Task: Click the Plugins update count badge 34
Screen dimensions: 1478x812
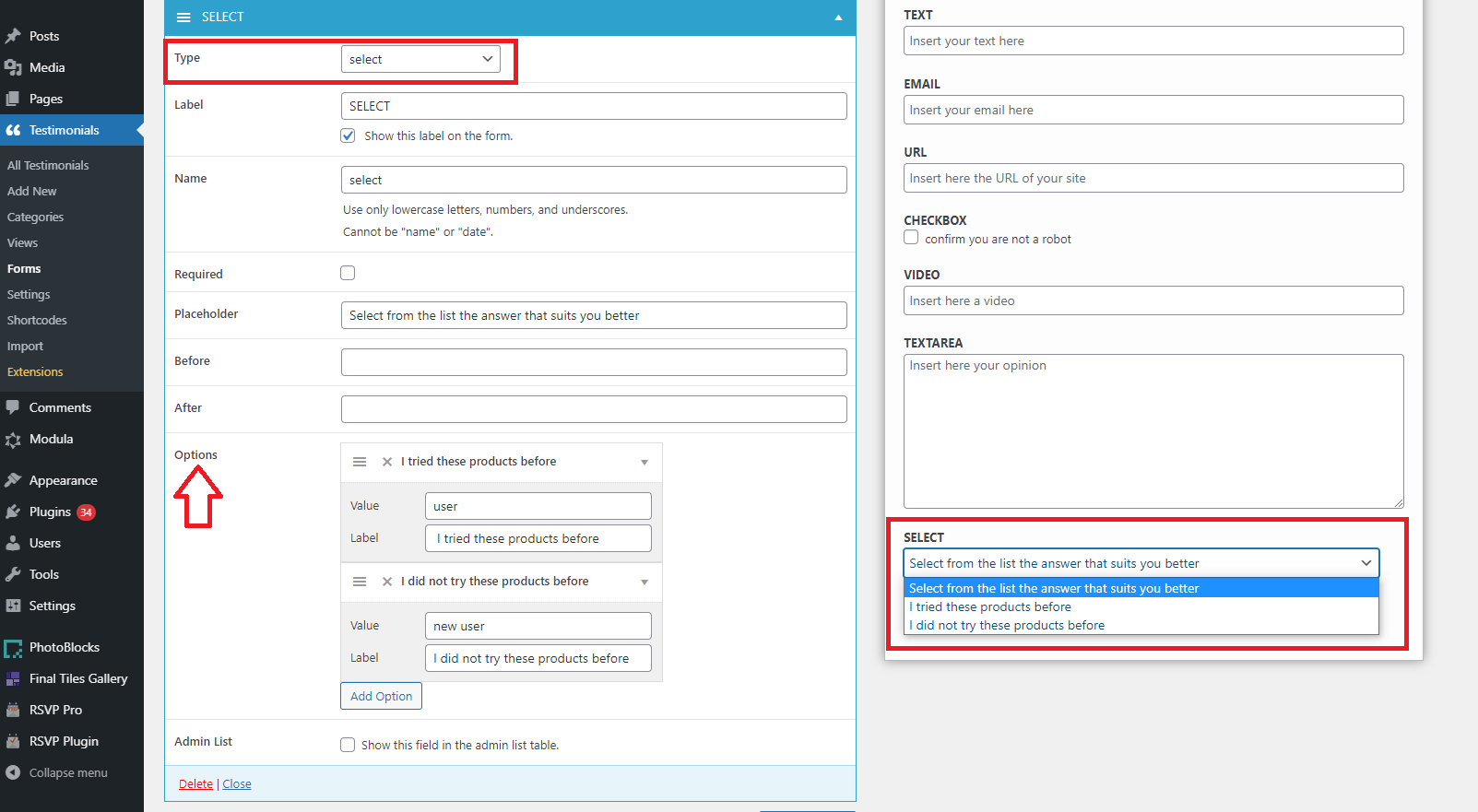Action: point(86,512)
